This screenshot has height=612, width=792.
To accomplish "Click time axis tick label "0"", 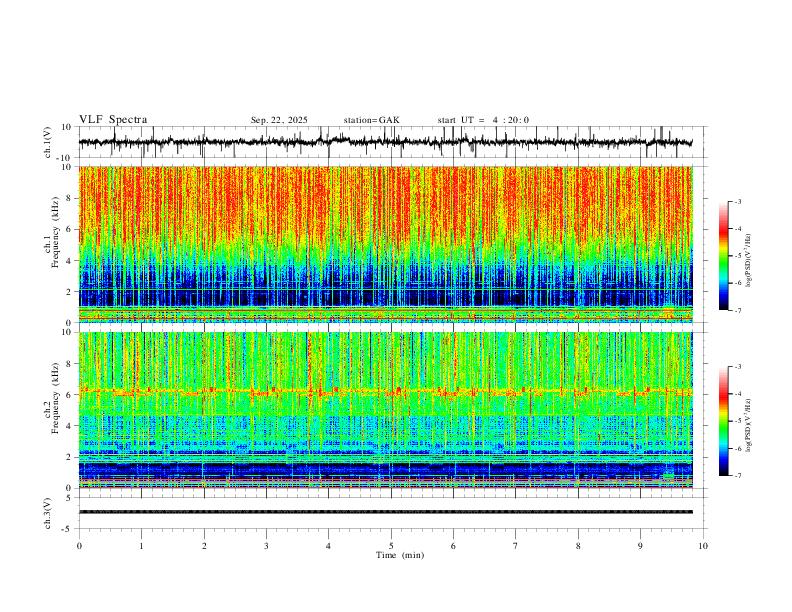I will [79, 546].
